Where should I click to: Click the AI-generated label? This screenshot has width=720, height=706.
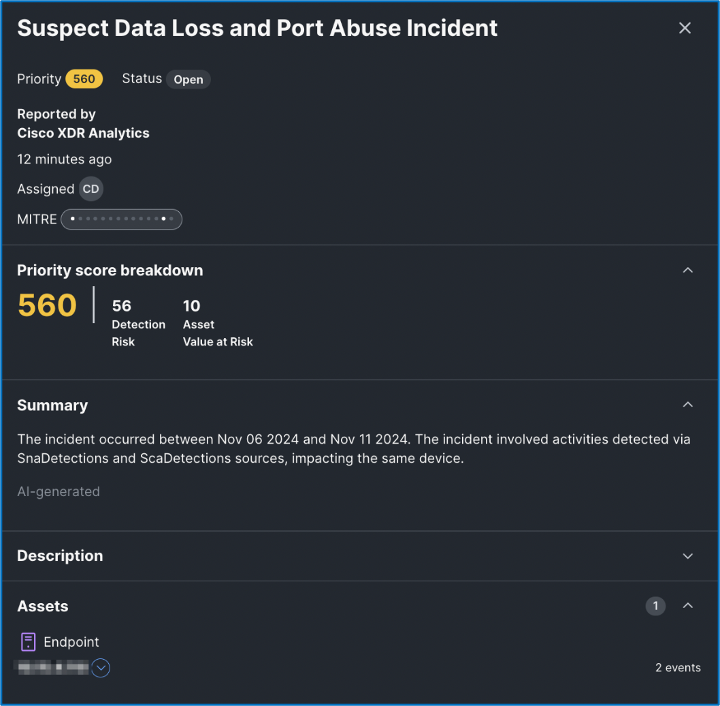(x=58, y=491)
